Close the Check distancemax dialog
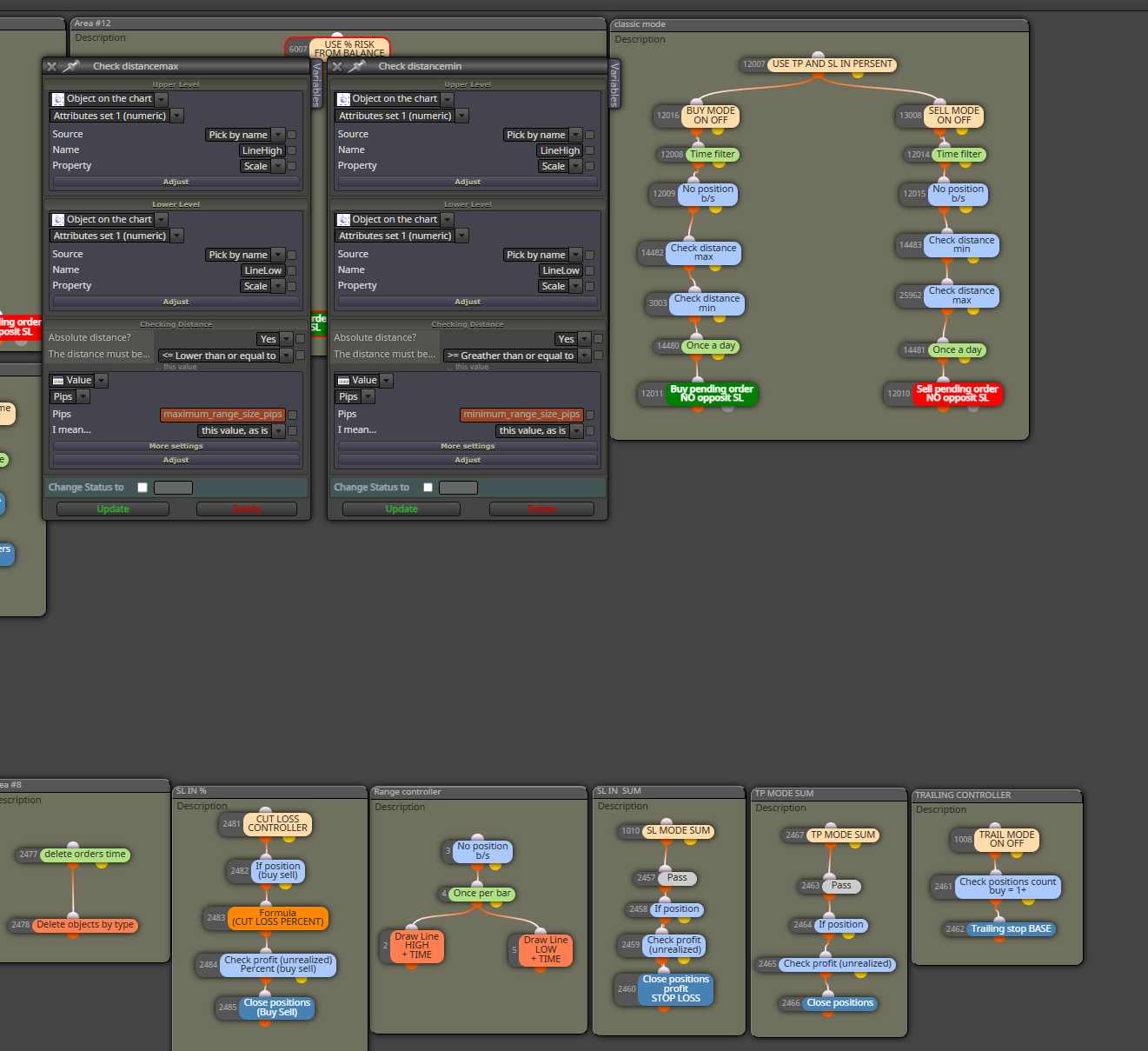 52,66
